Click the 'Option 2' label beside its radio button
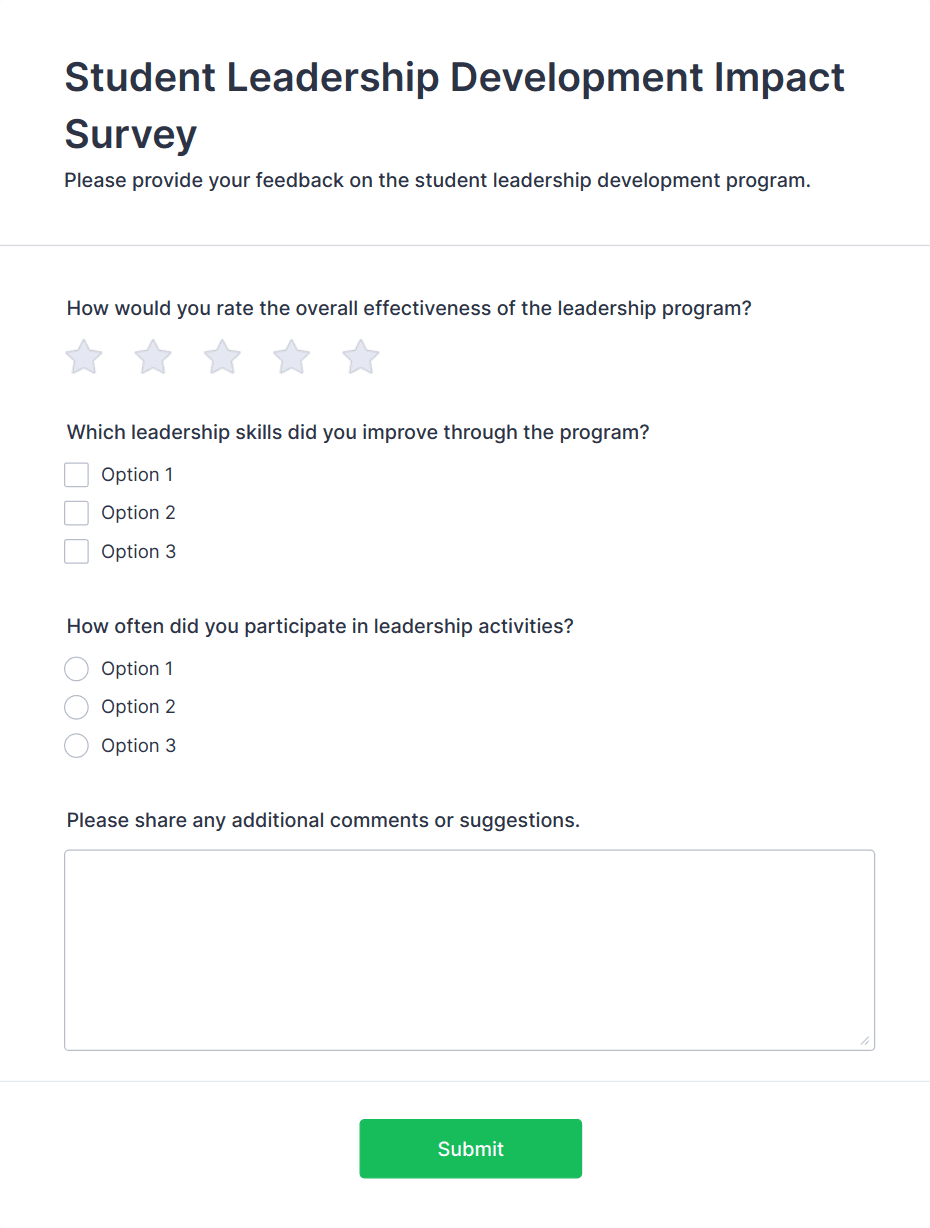Viewport: 930px width, 1228px height. 137,707
